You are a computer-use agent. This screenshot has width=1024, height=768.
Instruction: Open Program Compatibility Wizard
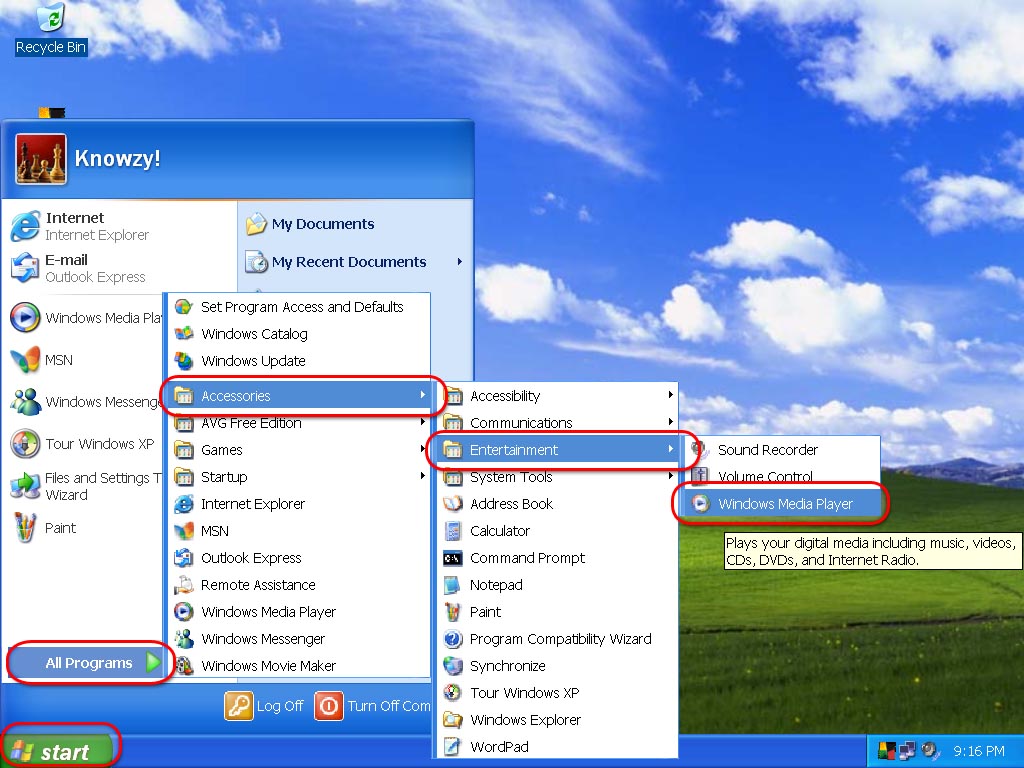[x=558, y=639]
